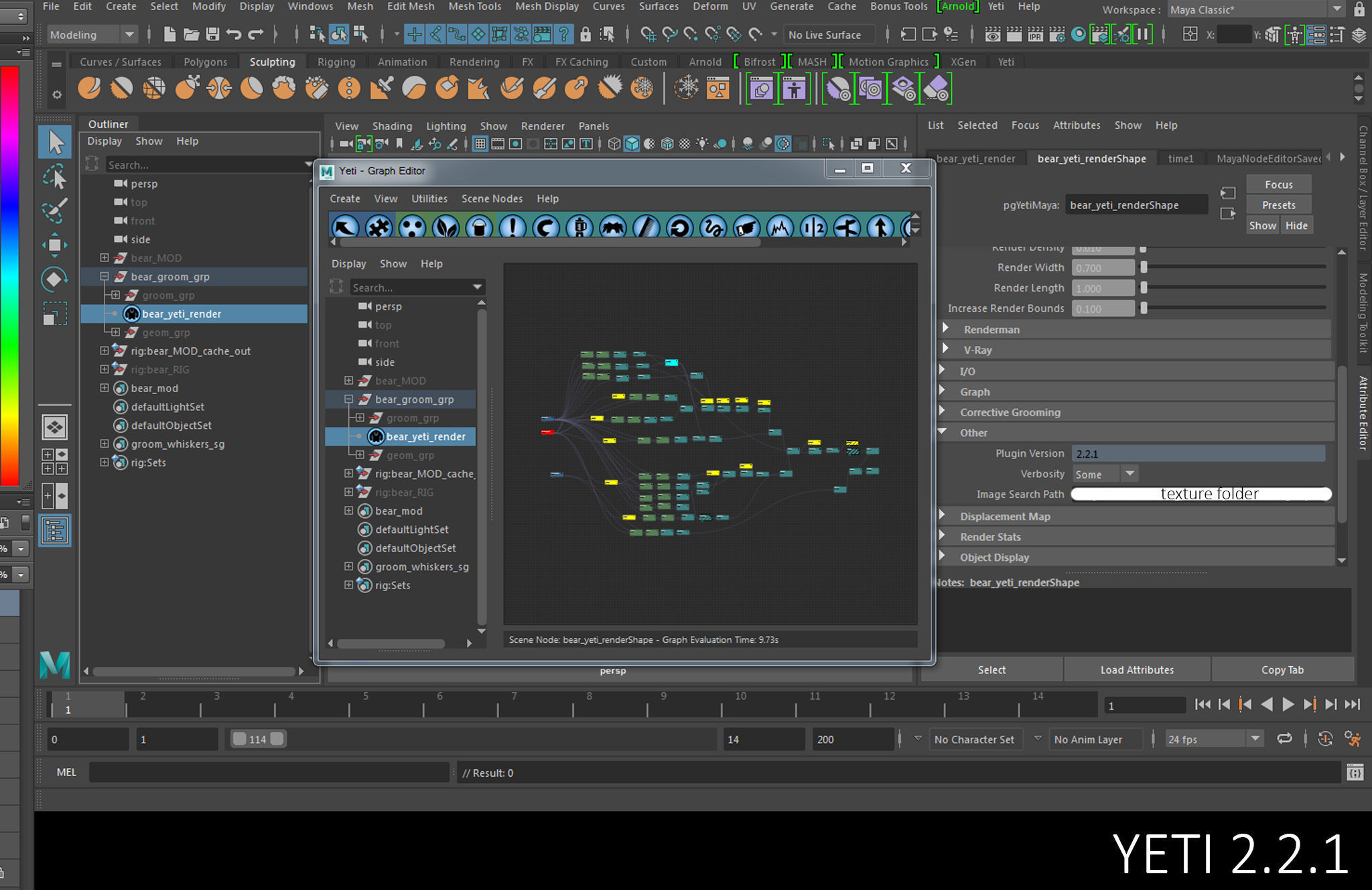Click the Presets button
1372x890 pixels.
click(1278, 205)
